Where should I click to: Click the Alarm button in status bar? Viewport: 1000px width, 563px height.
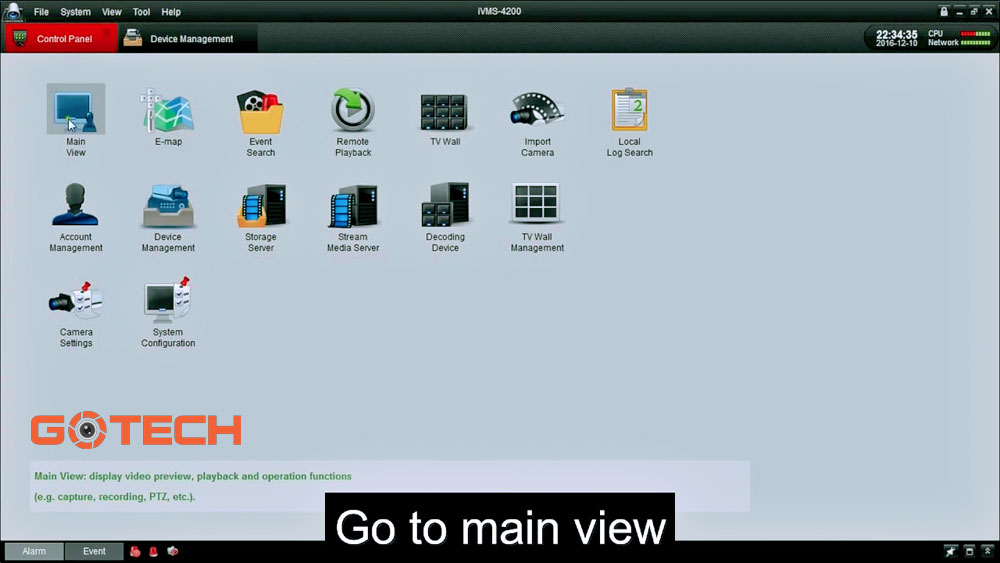[x=34, y=551]
